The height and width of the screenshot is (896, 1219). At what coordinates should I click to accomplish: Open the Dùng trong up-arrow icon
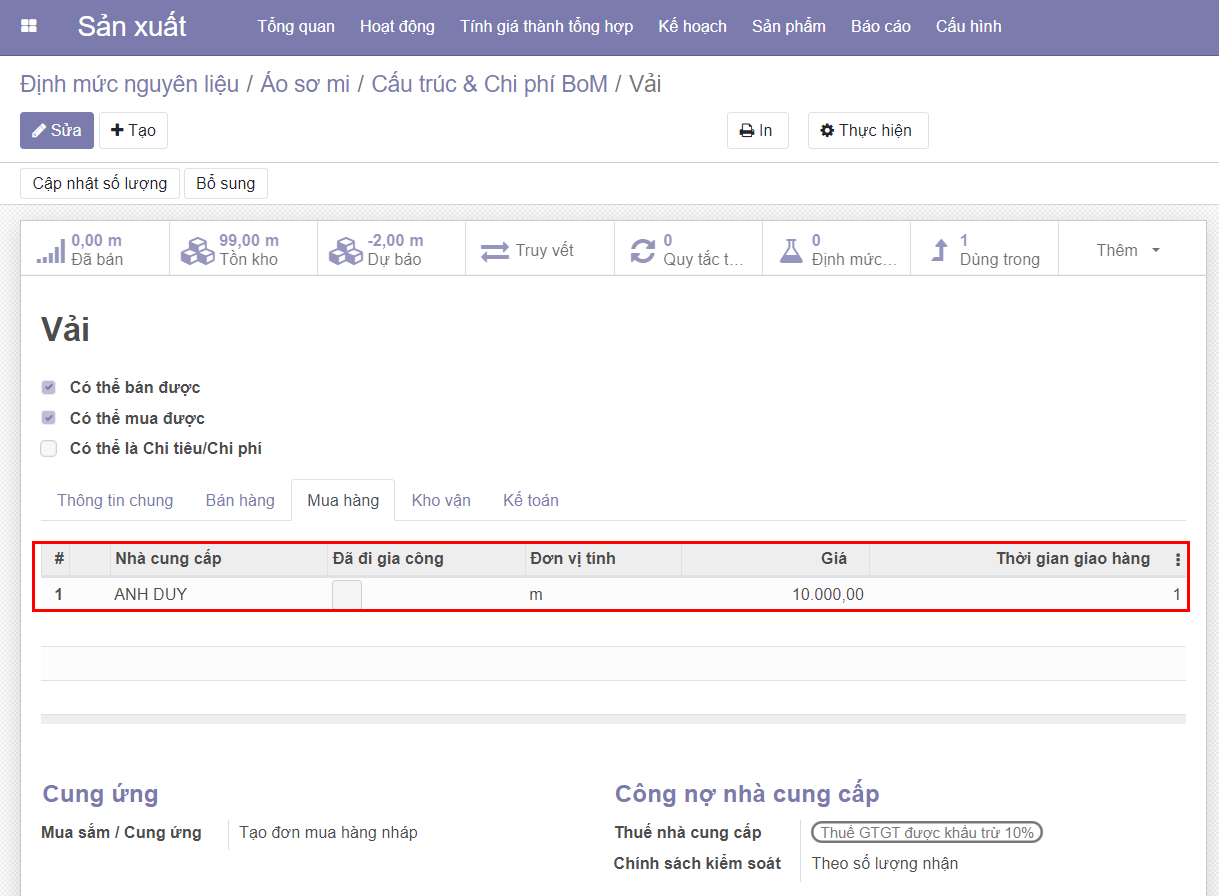tap(939, 250)
